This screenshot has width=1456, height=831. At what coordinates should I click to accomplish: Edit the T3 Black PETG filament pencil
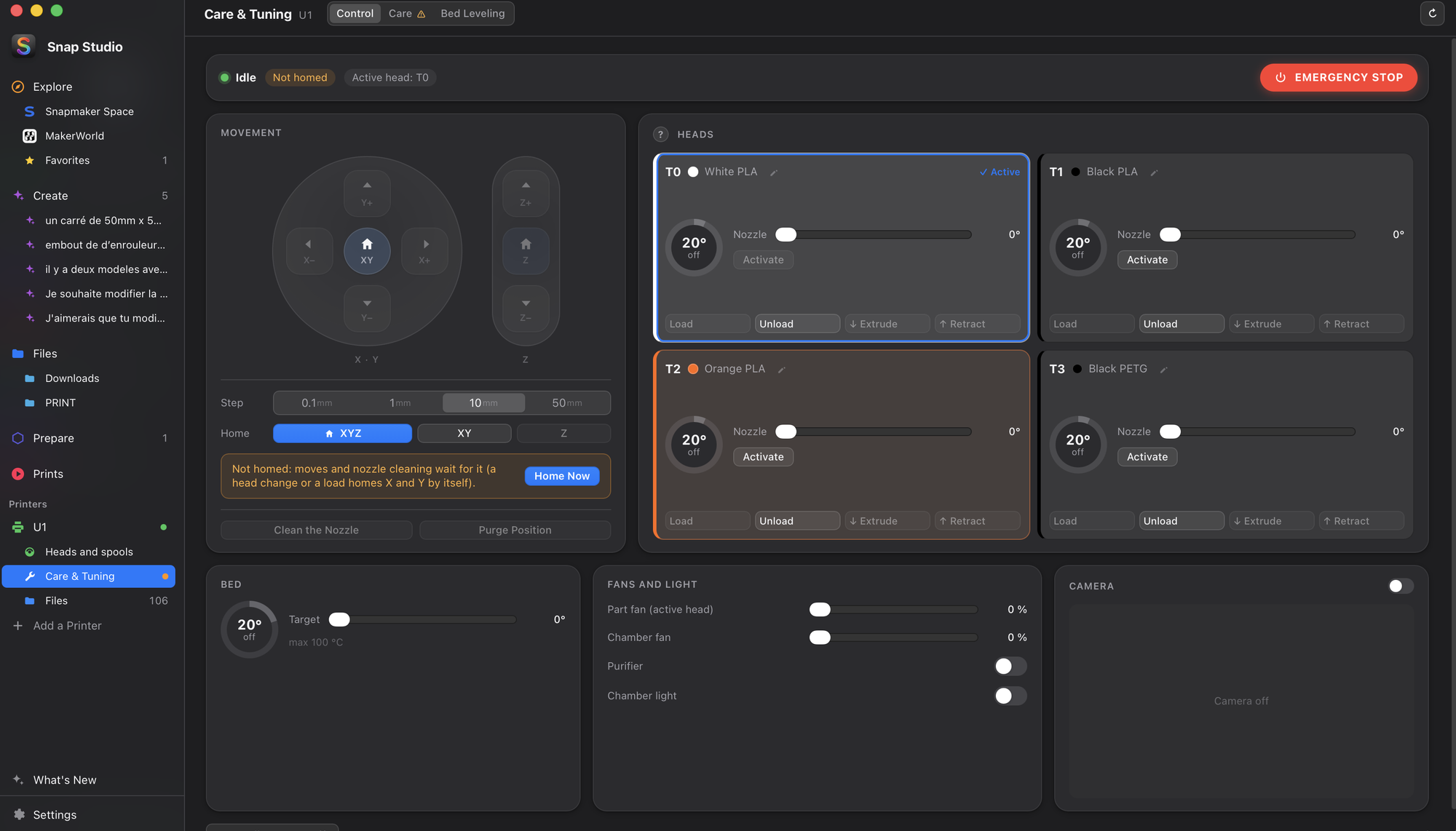coord(1163,370)
